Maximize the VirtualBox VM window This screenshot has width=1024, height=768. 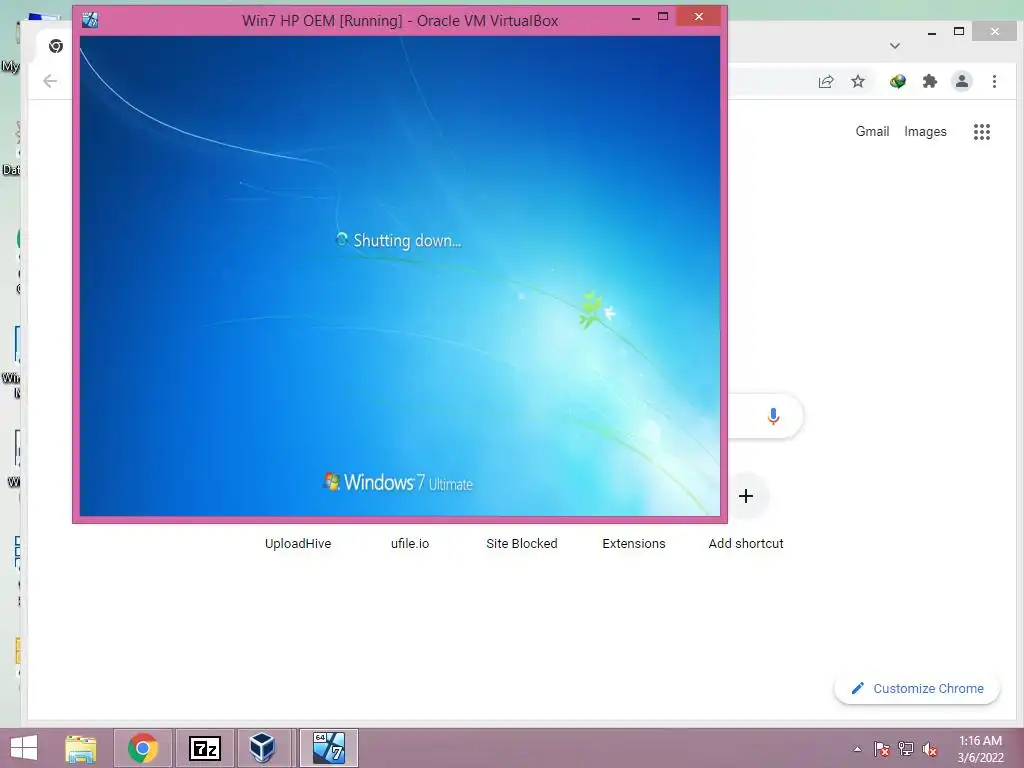point(663,17)
